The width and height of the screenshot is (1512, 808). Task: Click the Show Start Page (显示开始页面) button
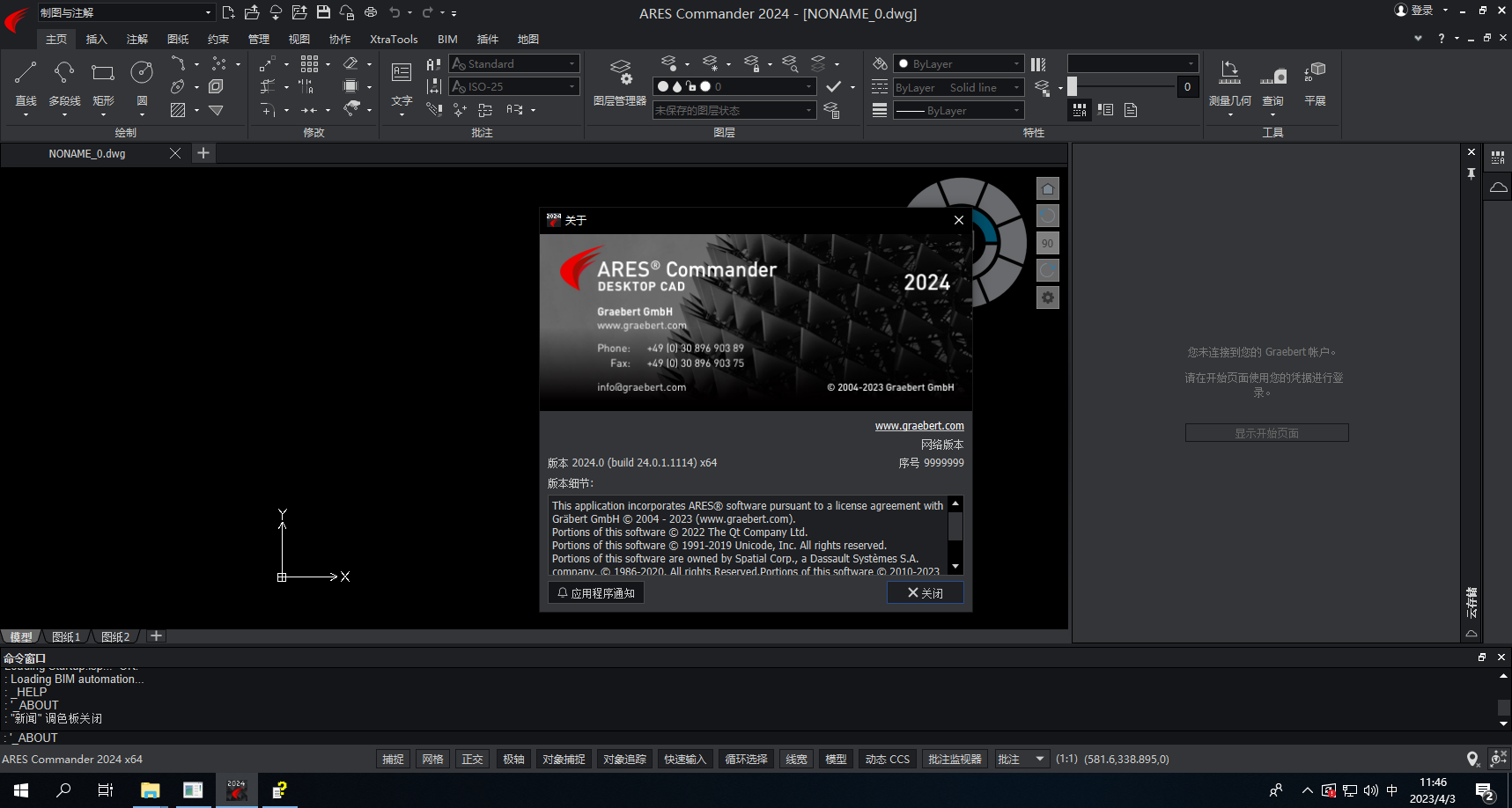coord(1266,433)
